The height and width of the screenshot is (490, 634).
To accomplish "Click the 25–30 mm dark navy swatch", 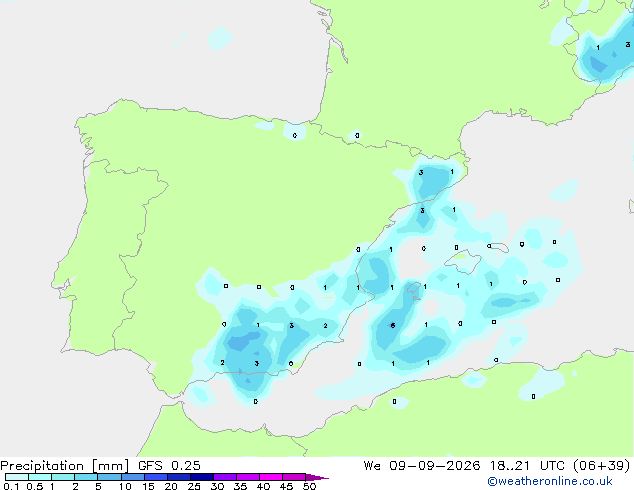I will pyautogui.click(x=202, y=477).
